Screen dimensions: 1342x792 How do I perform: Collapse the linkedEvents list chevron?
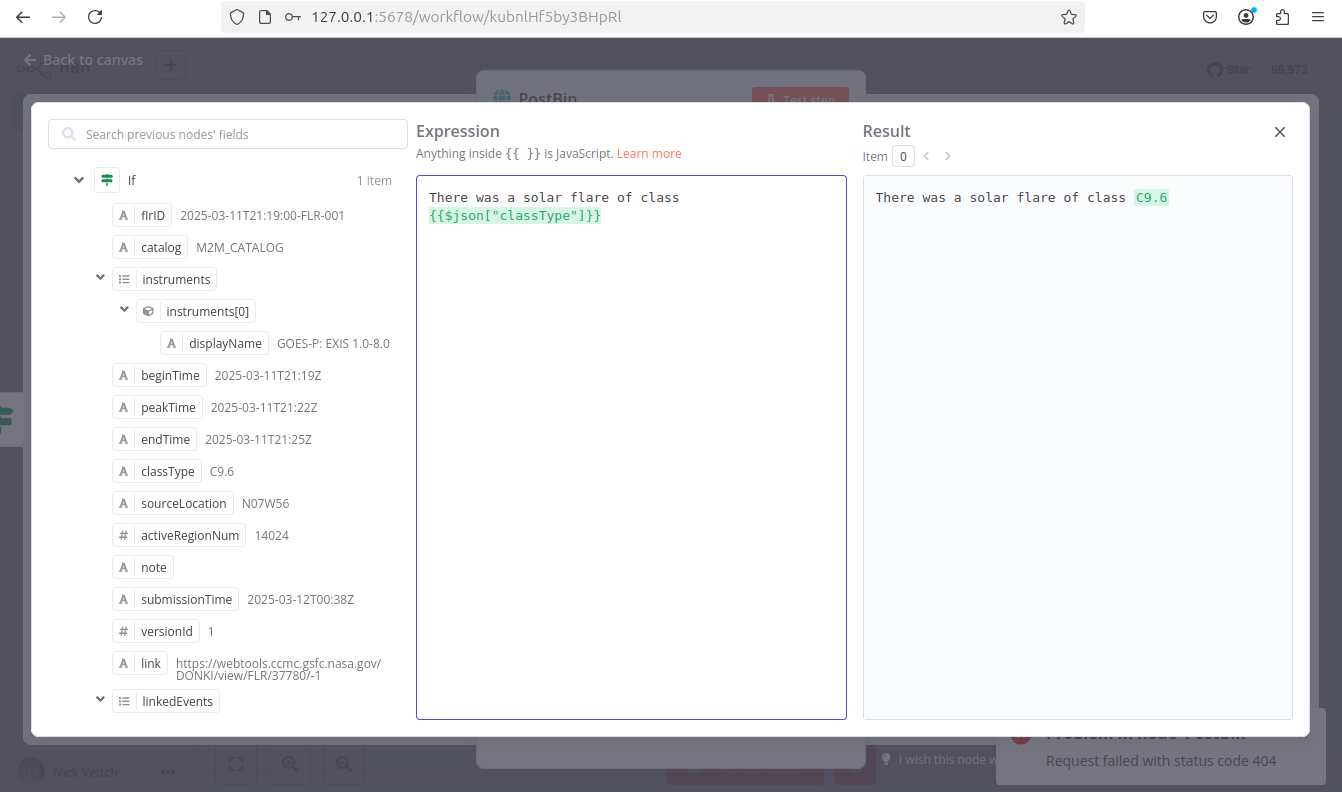[100, 700]
